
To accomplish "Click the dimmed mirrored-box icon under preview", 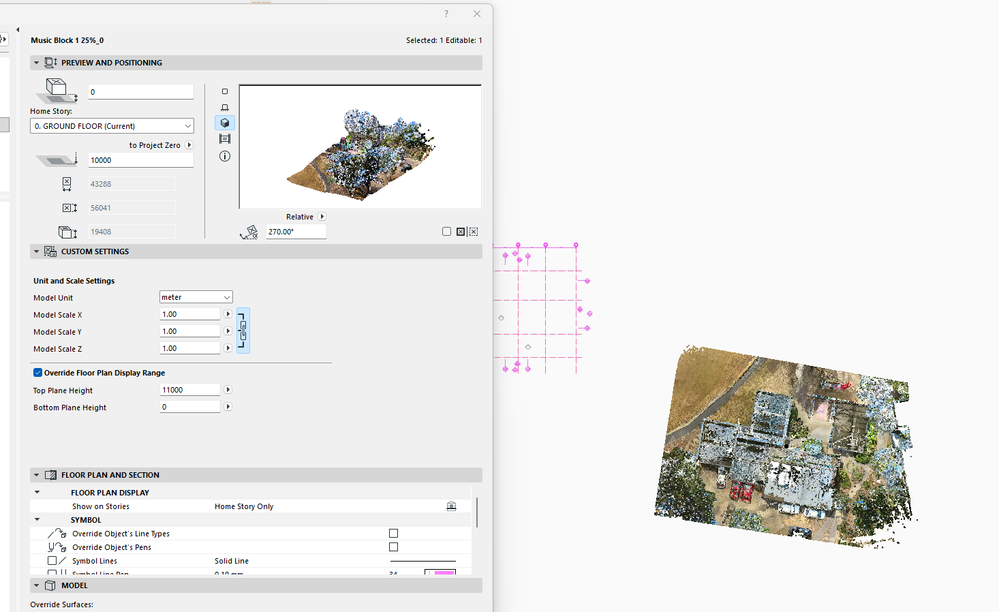I will [473, 232].
